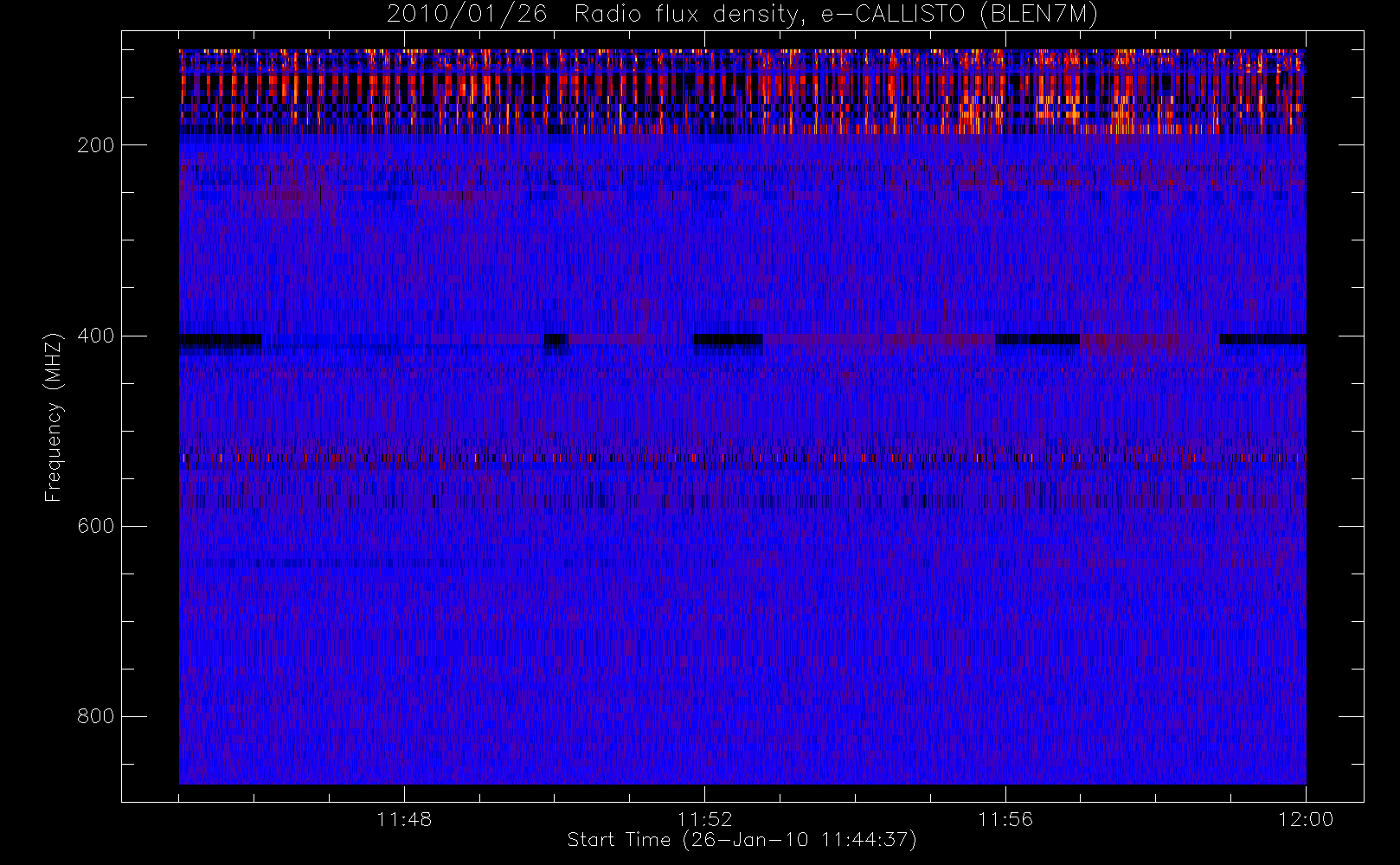Select the 200 frequency tick label
Screen dimensions: 1400x865
[x=96, y=145]
